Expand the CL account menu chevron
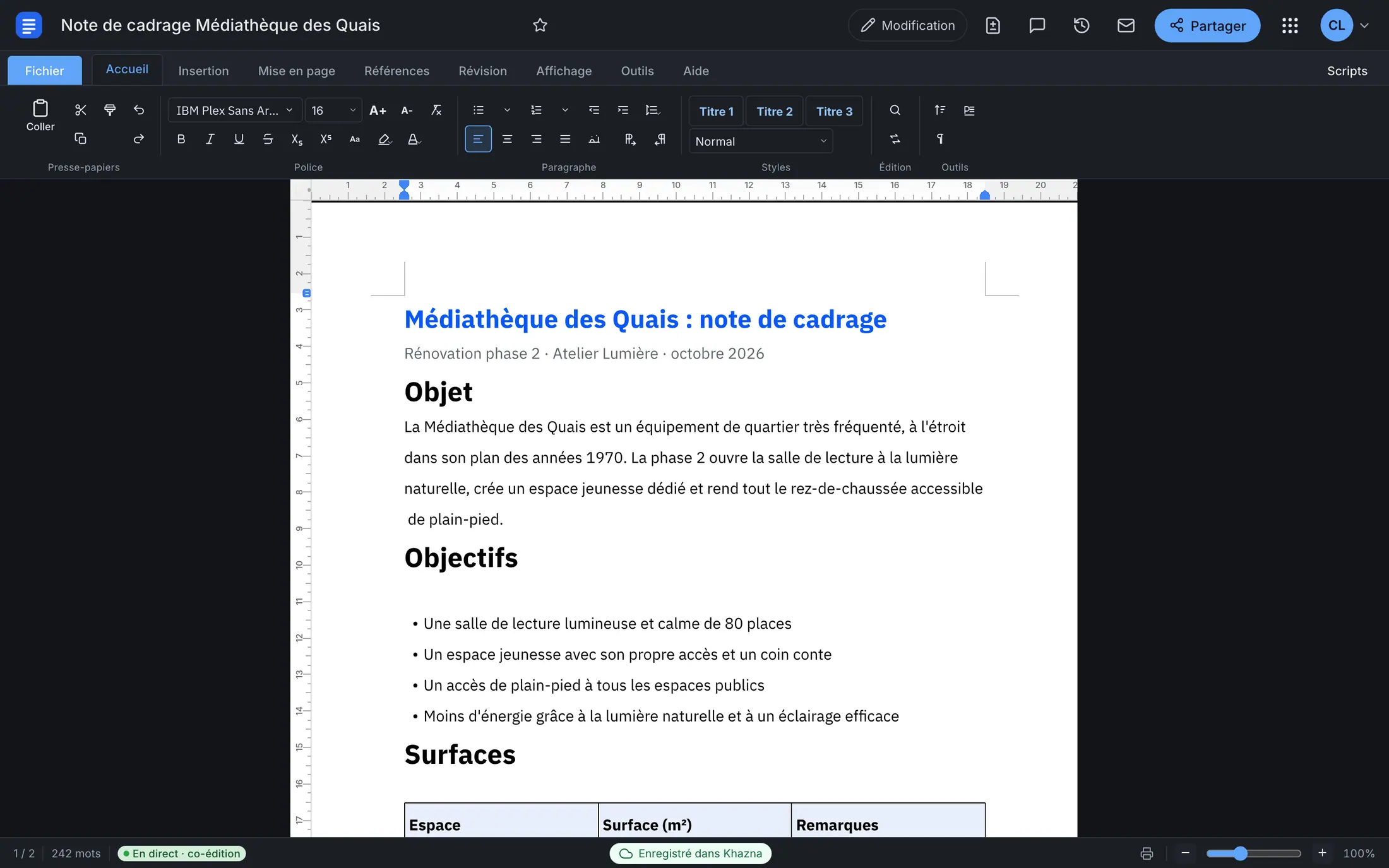Screen dimensions: 1389x868 pyautogui.click(x=1364, y=26)
